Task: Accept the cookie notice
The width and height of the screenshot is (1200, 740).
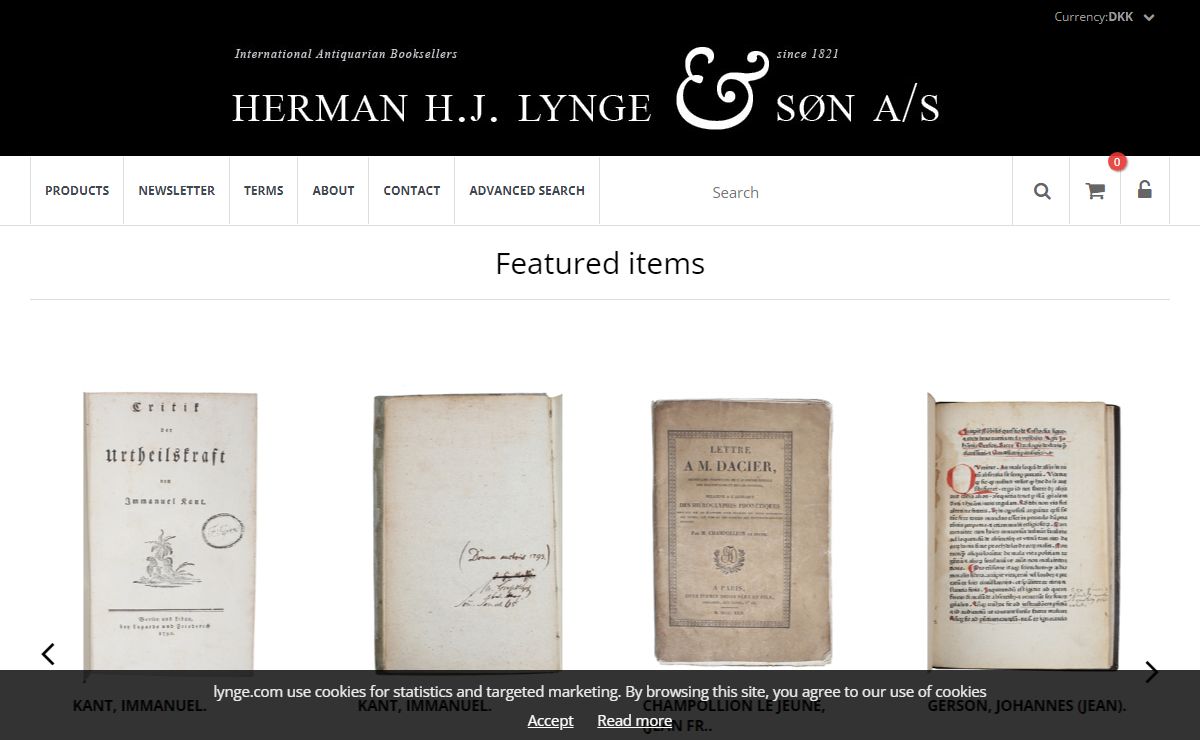Action: (550, 720)
